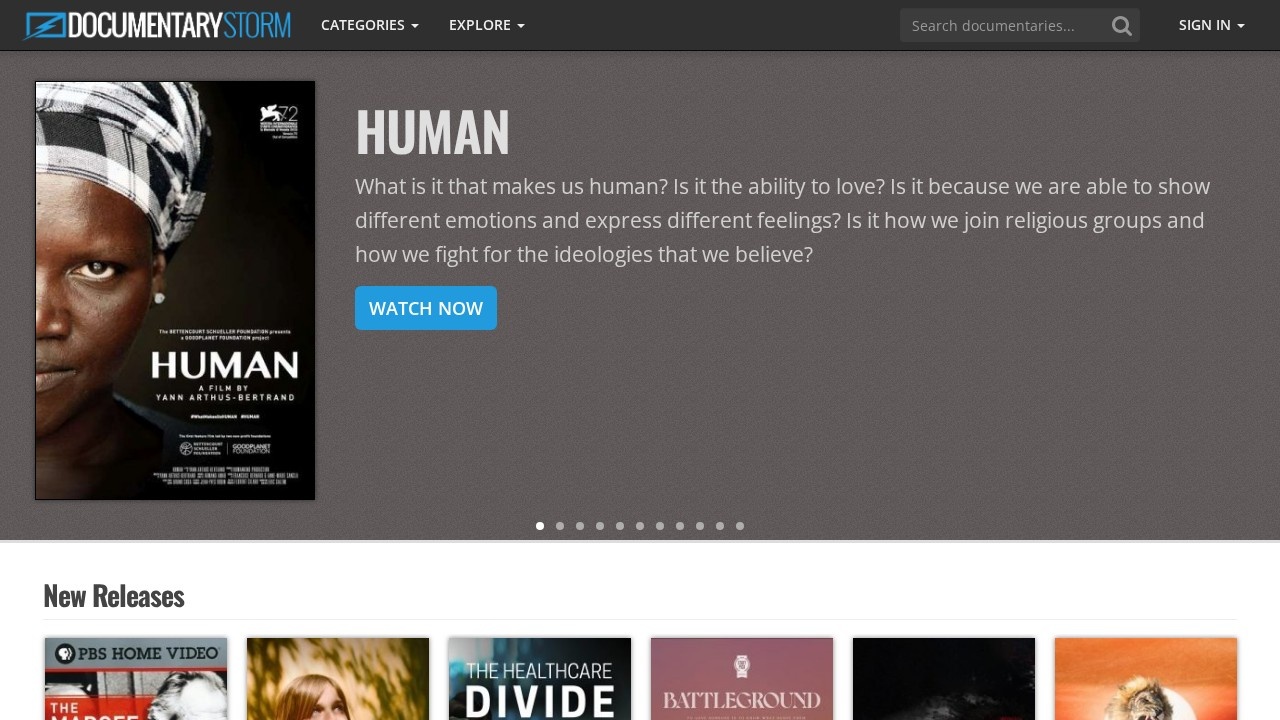Jump to the last carousel dot
Screen dimensions: 1280x720
click(740, 526)
